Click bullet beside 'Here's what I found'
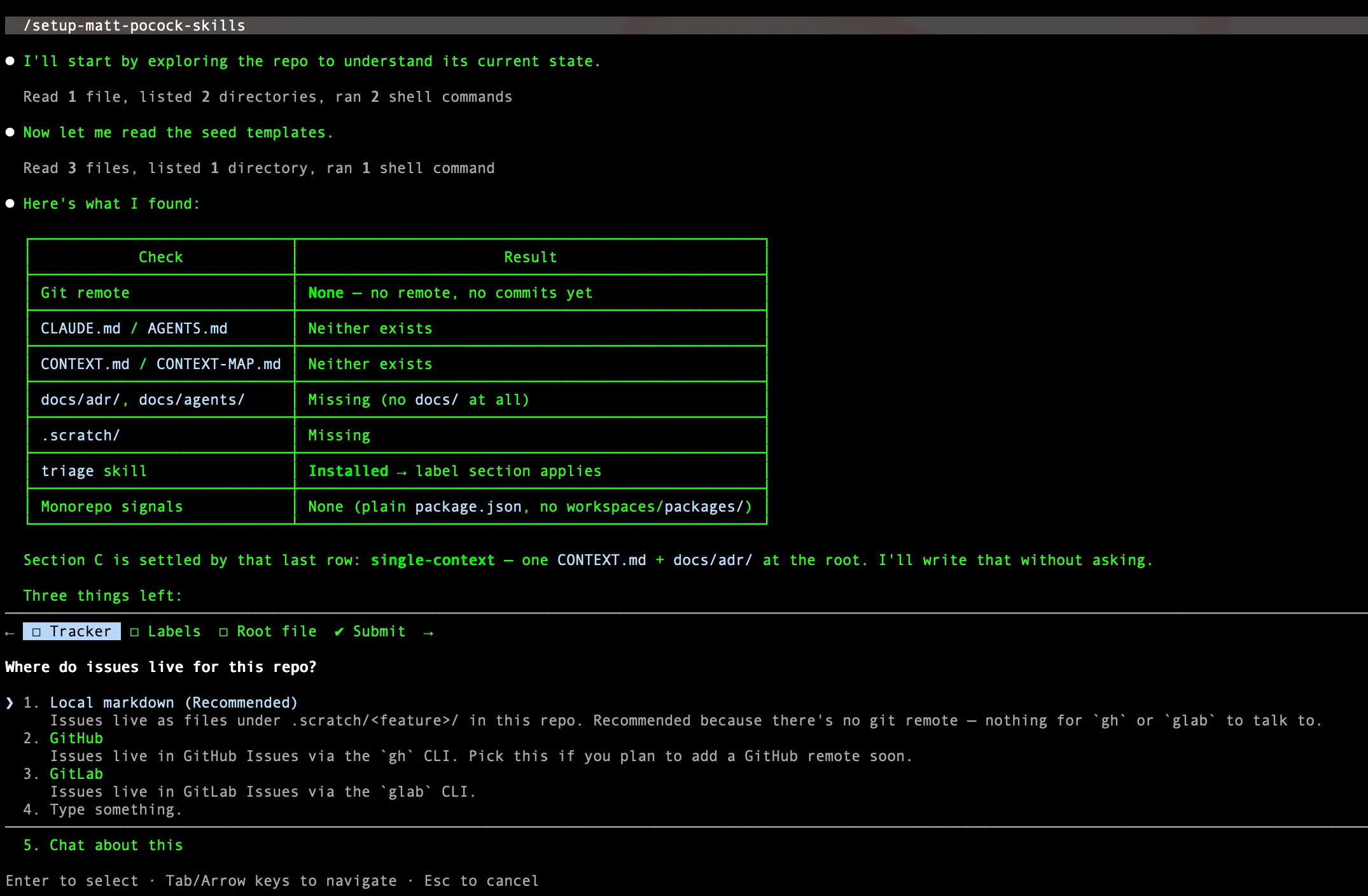 coord(10,204)
